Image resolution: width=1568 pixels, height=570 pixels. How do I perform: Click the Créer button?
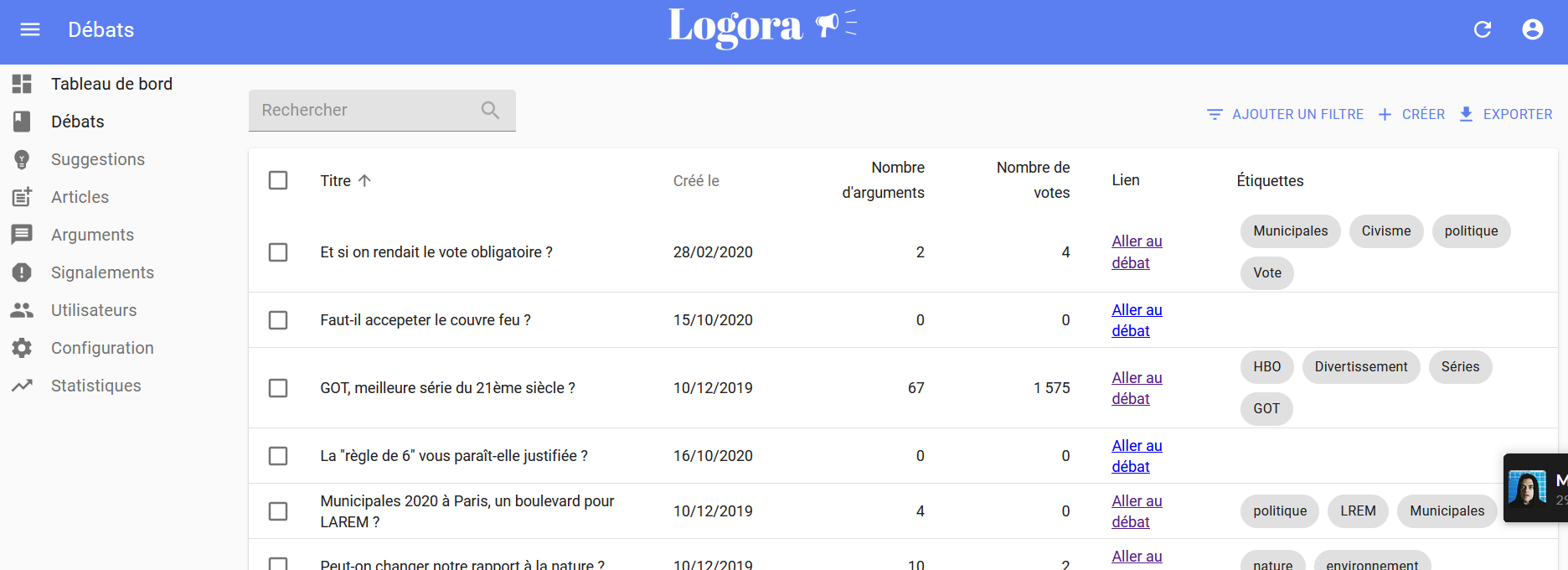[x=1411, y=114]
